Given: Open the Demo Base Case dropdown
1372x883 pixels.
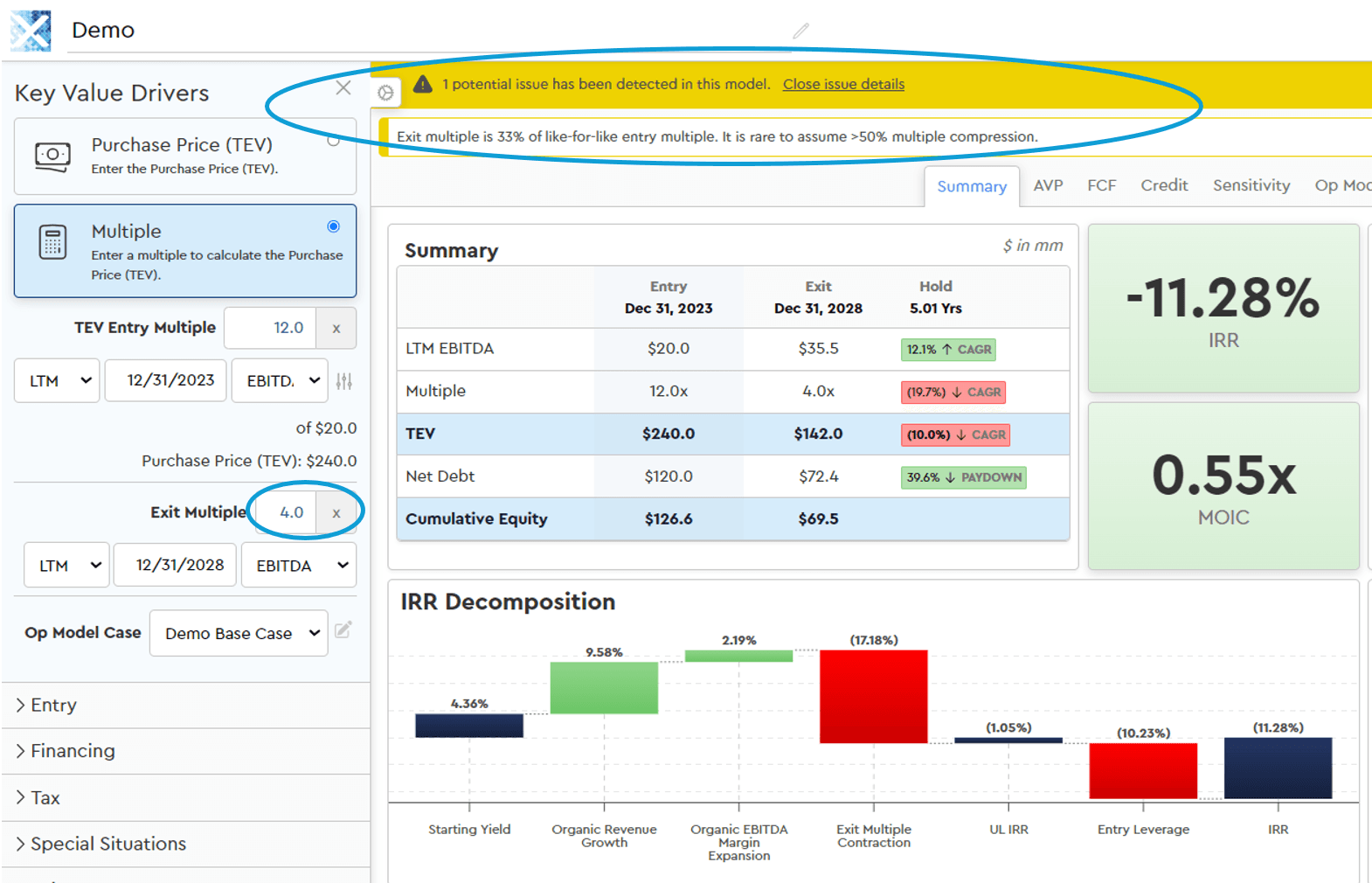Looking at the screenshot, I should (239, 634).
